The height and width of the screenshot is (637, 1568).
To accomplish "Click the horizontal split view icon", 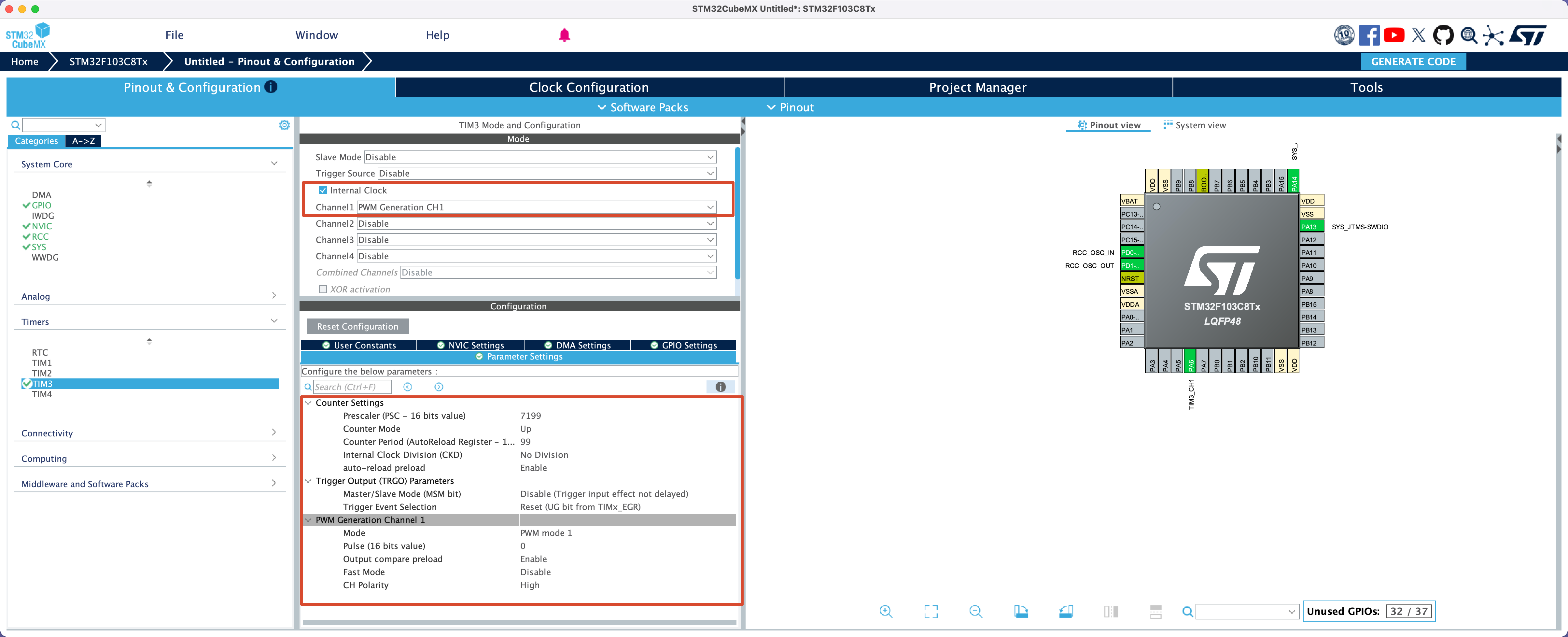I will (1155, 611).
